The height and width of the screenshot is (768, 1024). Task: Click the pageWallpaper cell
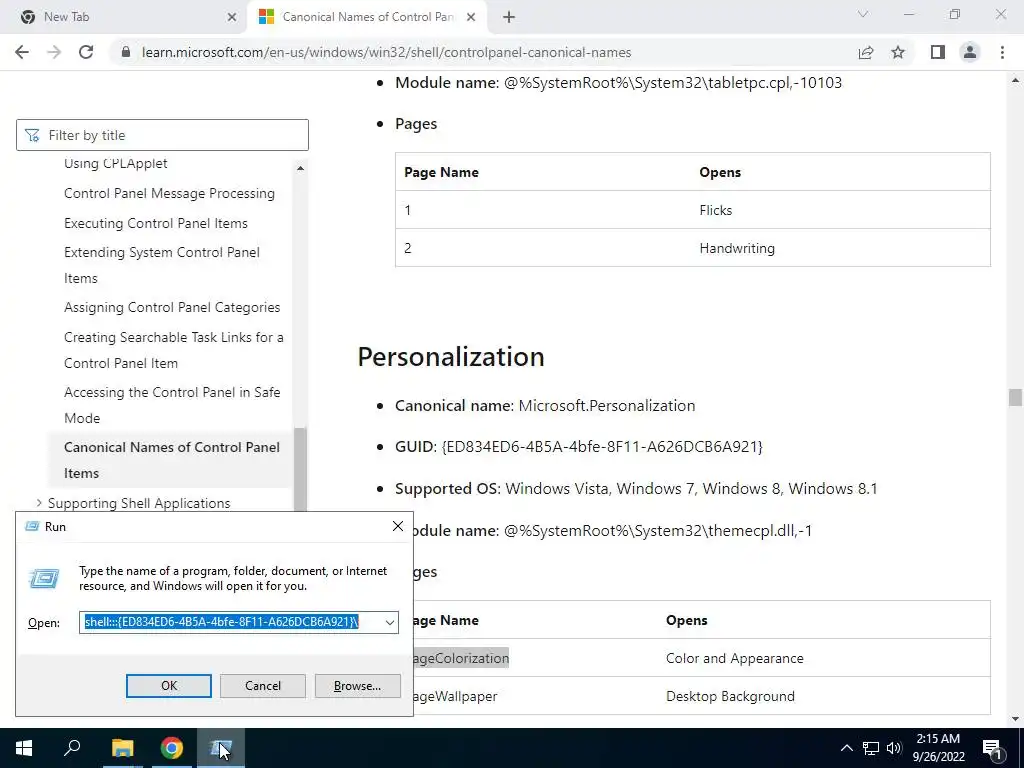[455, 696]
